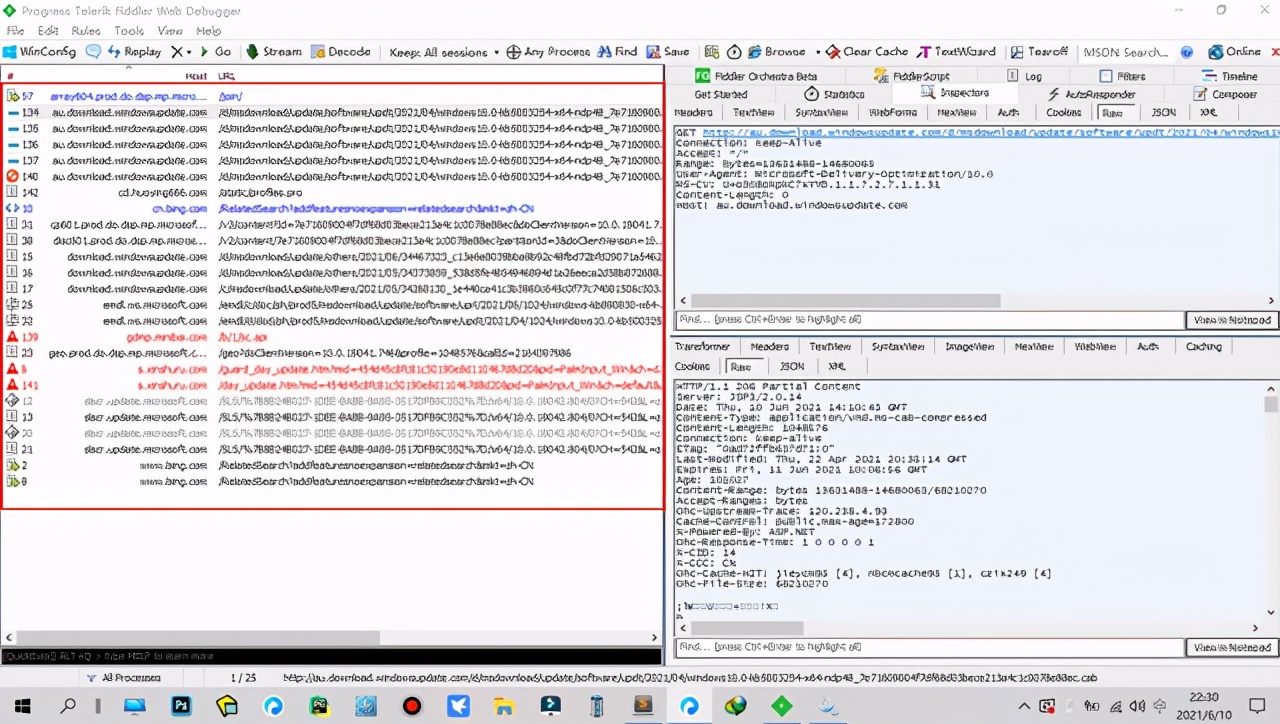Switch to the FiddlerScript tab
The width and height of the screenshot is (1280, 724).
[x=912, y=76]
